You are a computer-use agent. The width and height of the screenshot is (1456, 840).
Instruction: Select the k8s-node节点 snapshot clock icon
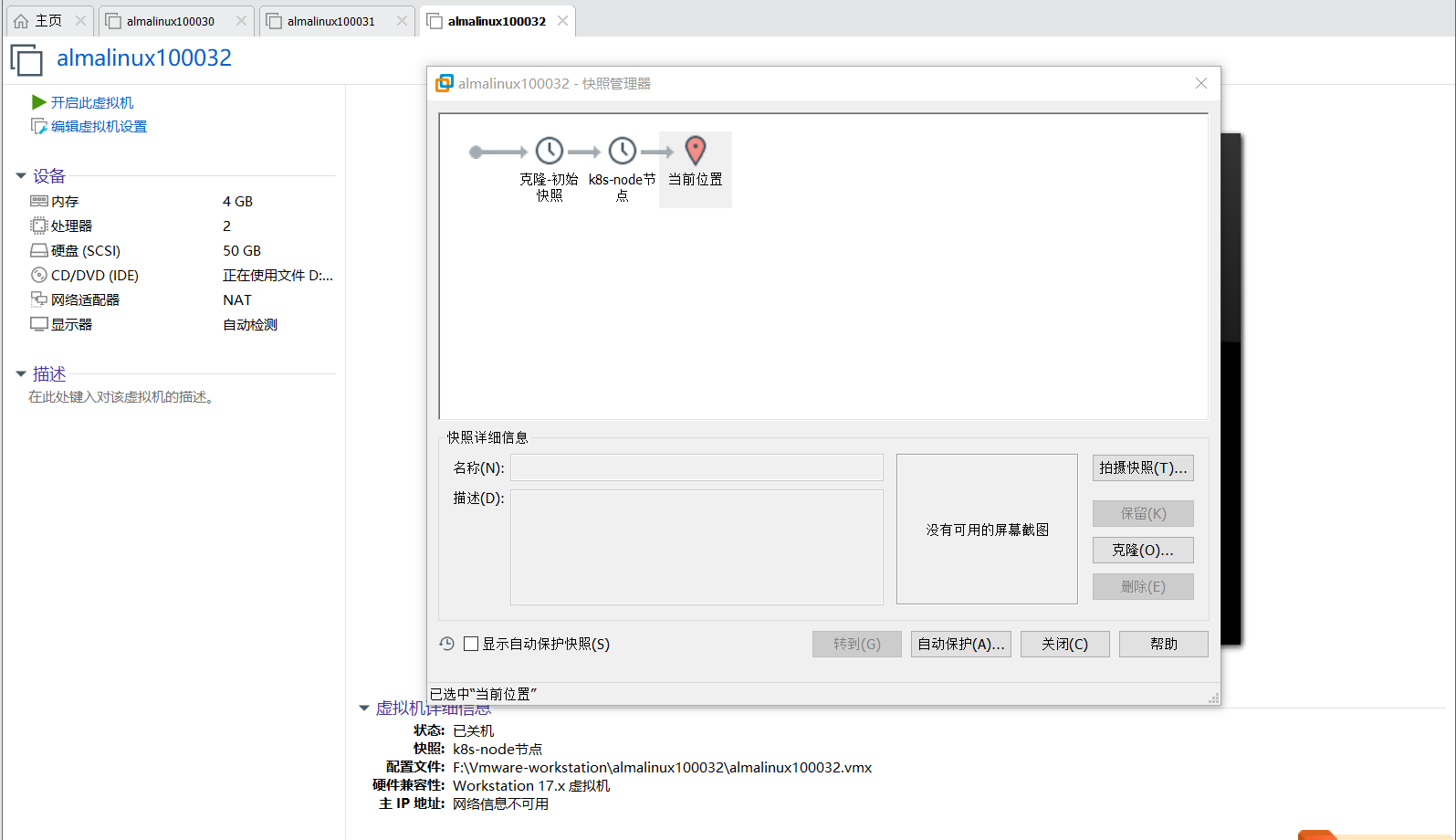pyautogui.click(x=623, y=151)
